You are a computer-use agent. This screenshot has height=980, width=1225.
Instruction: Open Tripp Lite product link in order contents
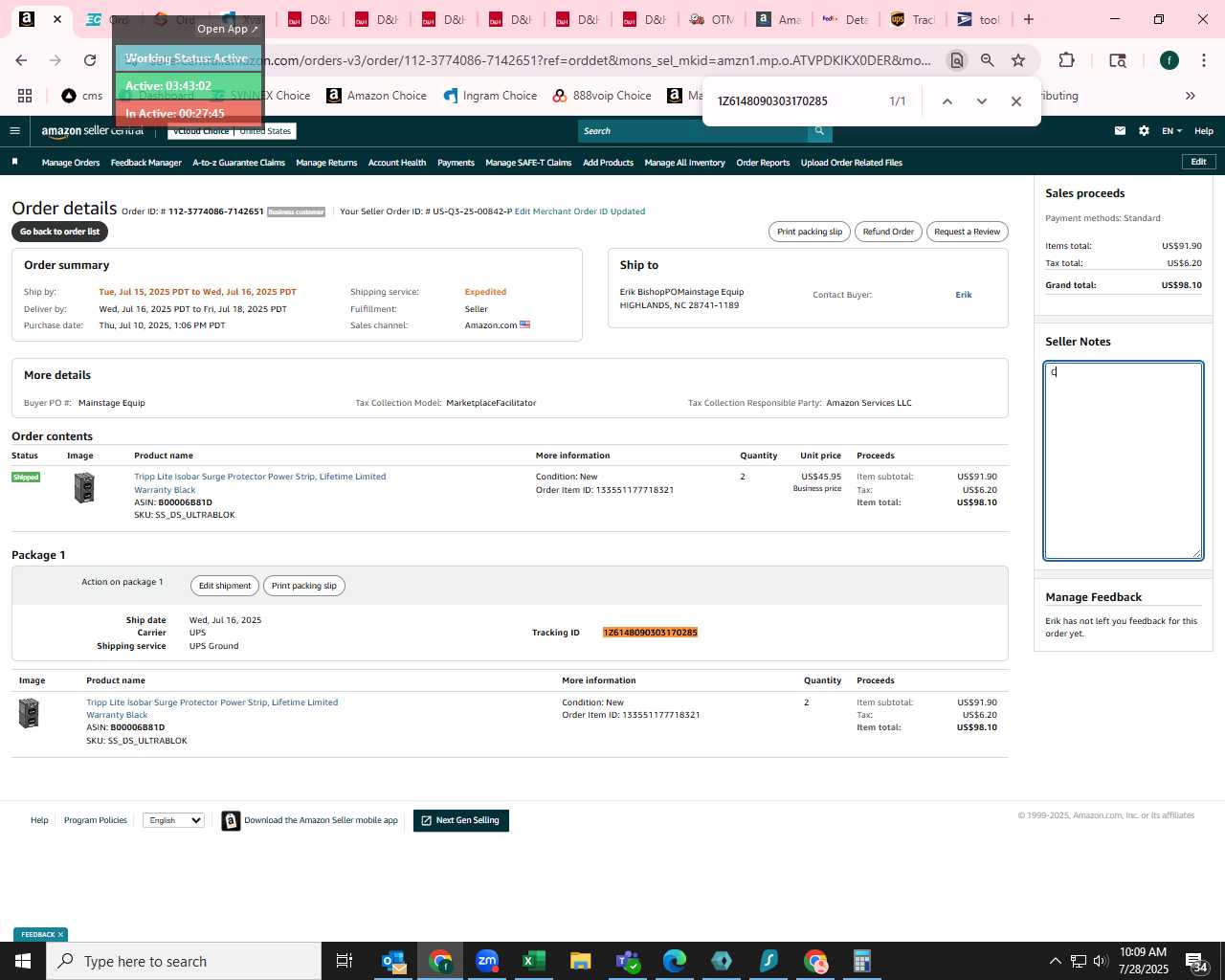pyautogui.click(x=260, y=482)
